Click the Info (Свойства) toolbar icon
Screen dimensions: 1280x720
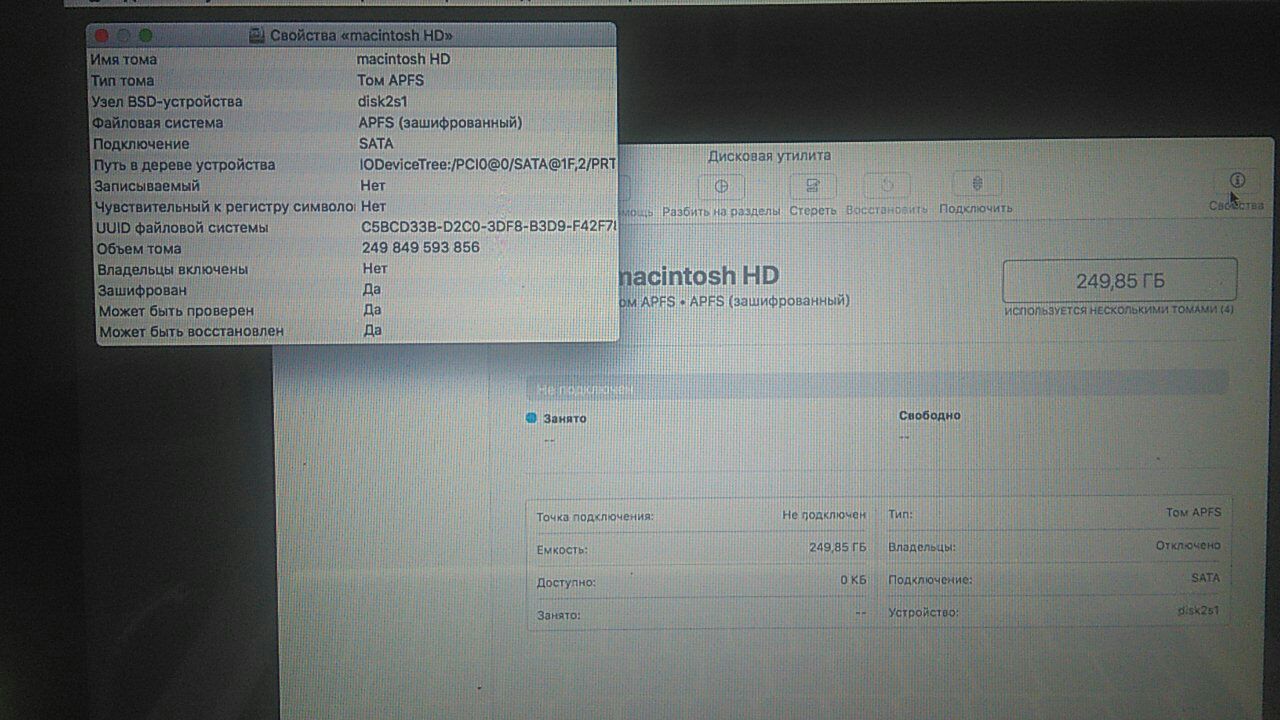(1237, 180)
